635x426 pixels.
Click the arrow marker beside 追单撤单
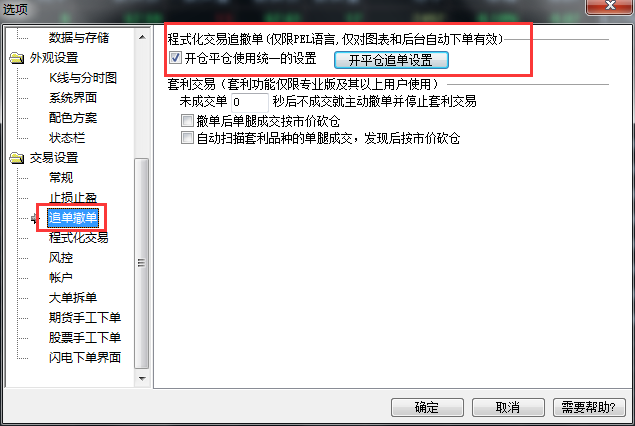coord(35,219)
